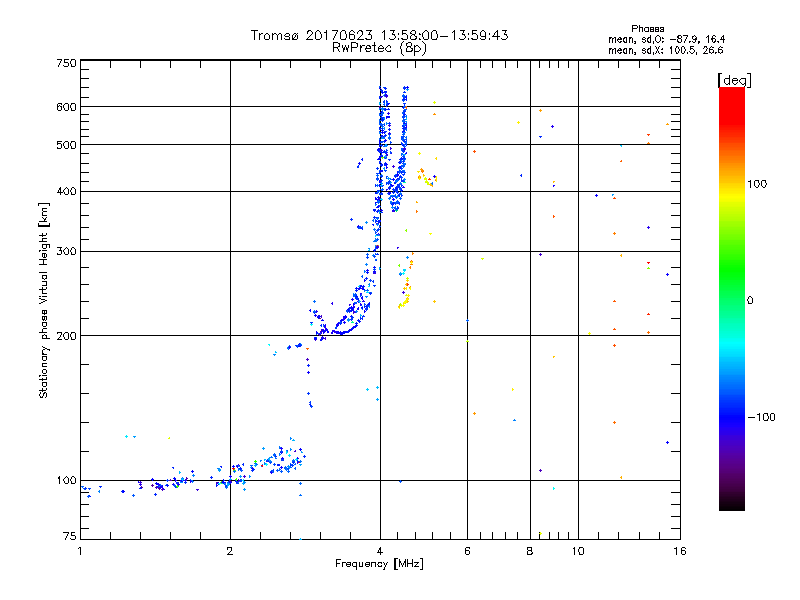The width and height of the screenshot is (800, 600).
Task: Click the y-axis tick label '600'
Action: point(66,107)
